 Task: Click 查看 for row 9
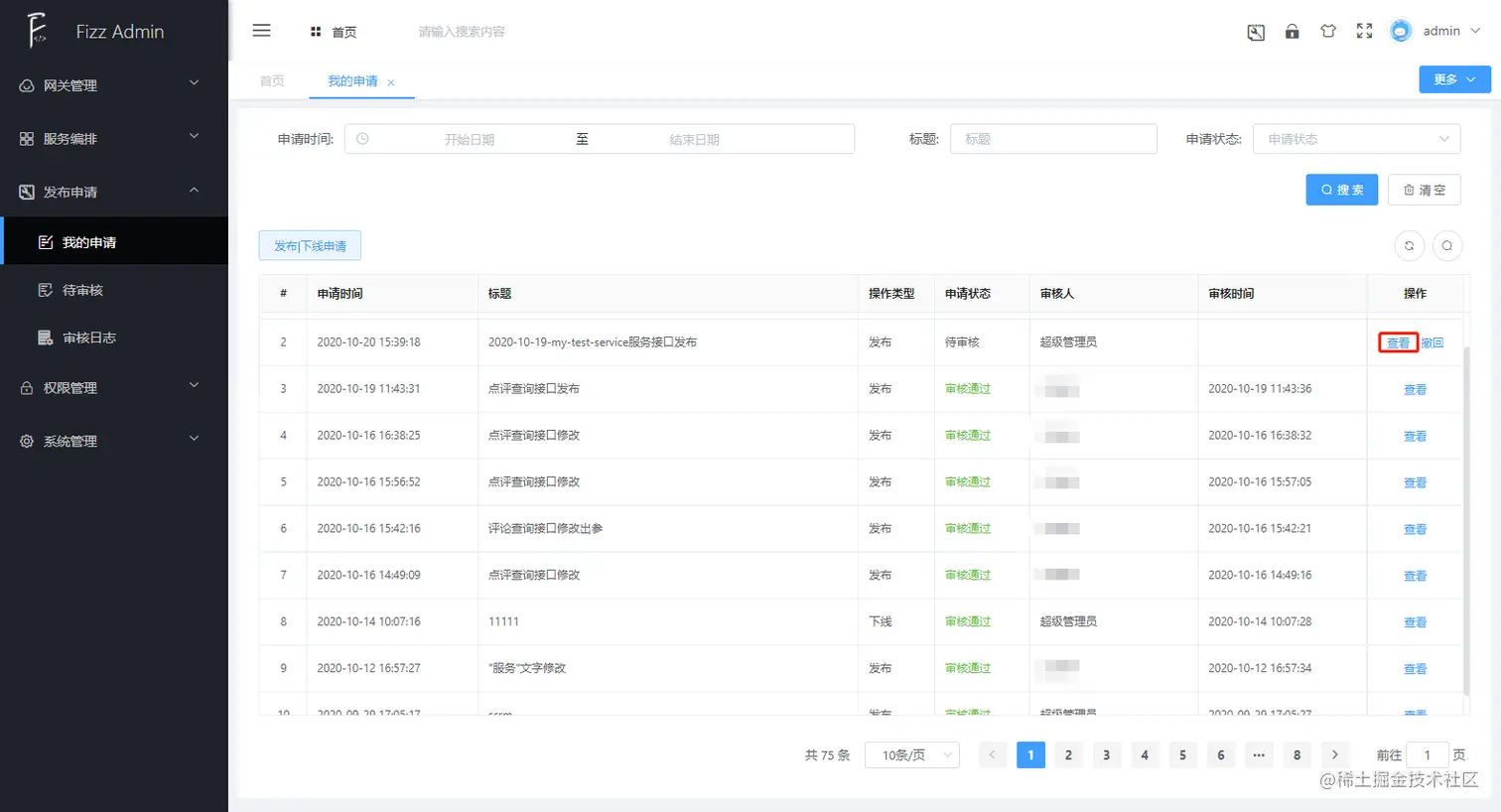(1415, 669)
